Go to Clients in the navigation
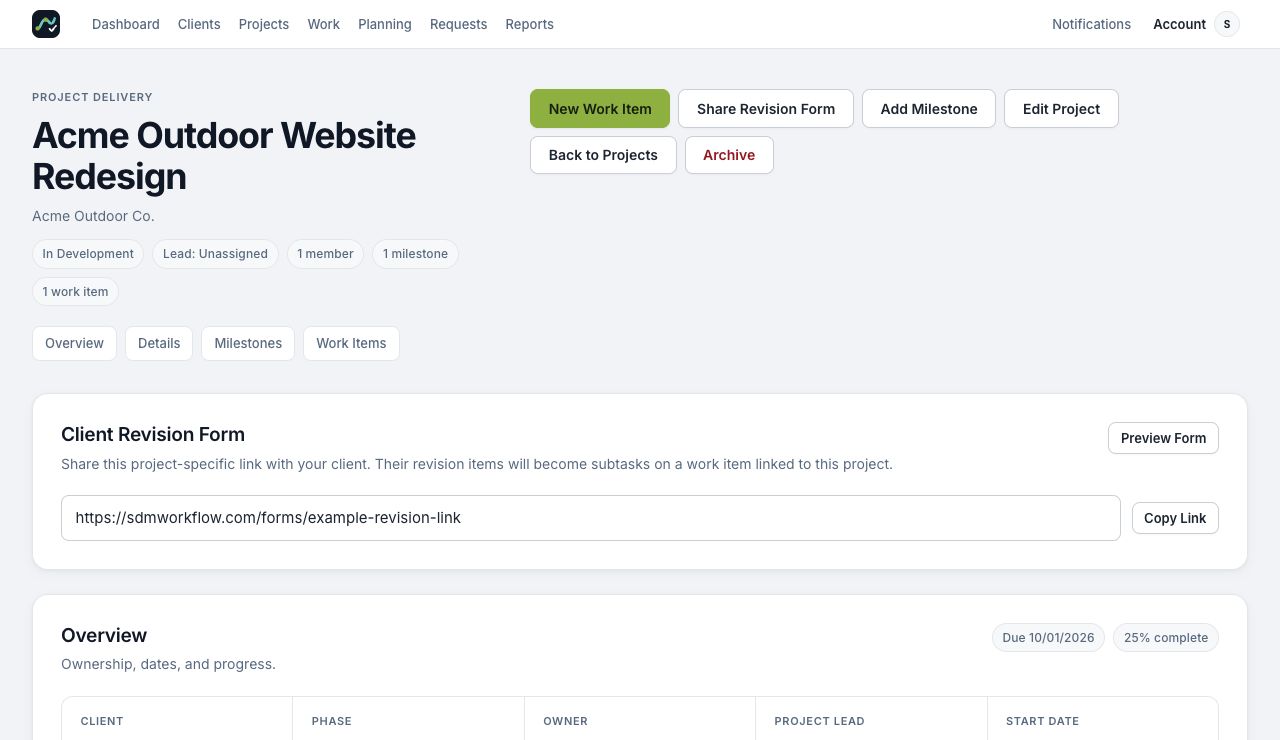This screenshot has height=740, width=1280. (199, 24)
